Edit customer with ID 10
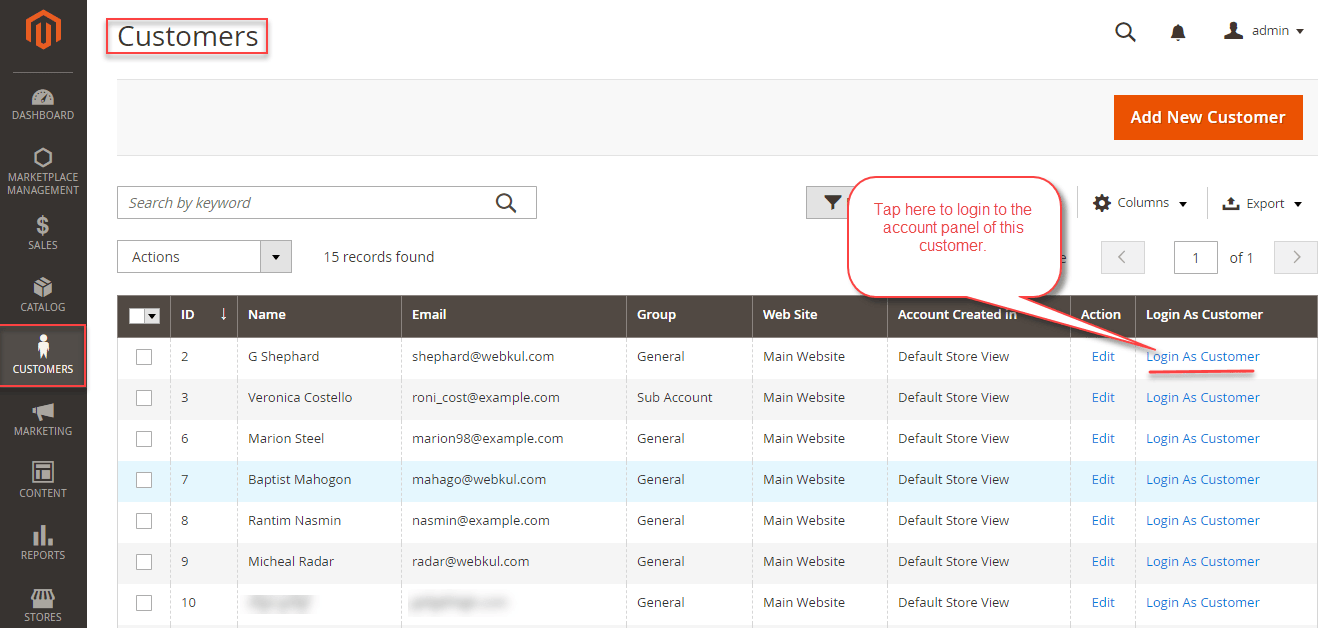This screenshot has height=628, width=1329. pyautogui.click(x=1103, y=602)
